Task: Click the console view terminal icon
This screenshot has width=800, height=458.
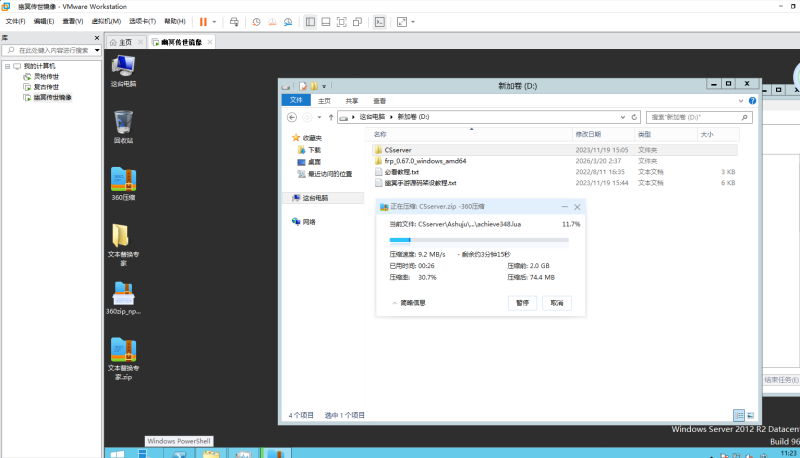Action: tap(380, 22)
